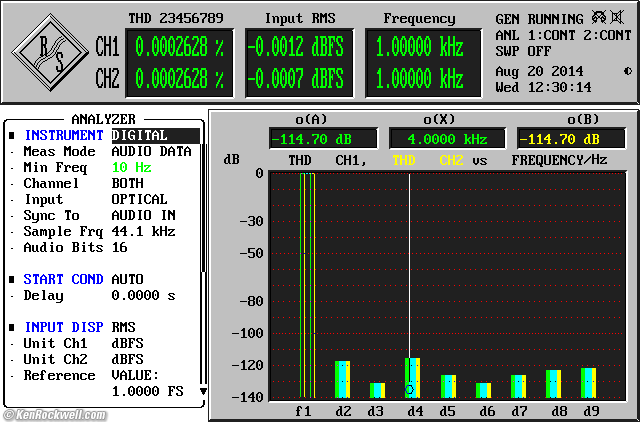Click the CH2 THD reading 0.0002628 %
This screenshot has height=422, width=640.
click(x=180, y=80)
